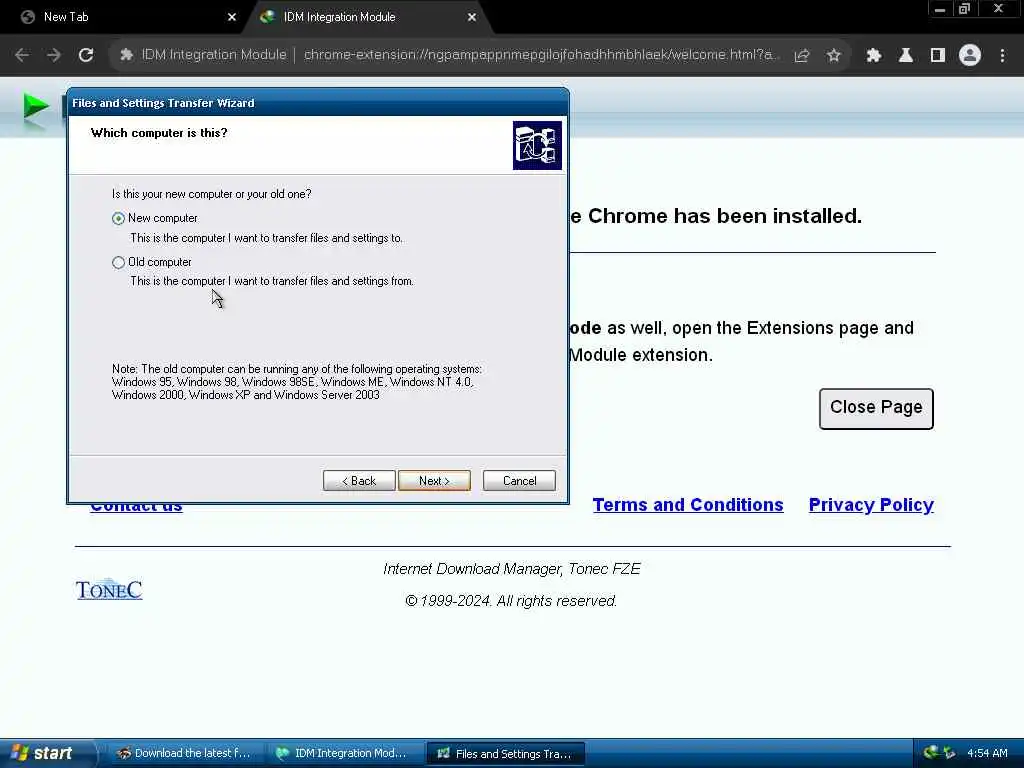The width and height of the screenshot is (1024, 768).
Task: Go back with the Back button
Action: click(359, 481)
